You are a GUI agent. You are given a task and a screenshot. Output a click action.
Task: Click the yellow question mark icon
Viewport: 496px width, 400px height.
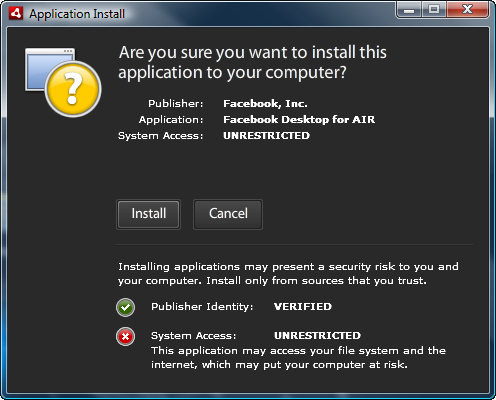(x=73, y=89)
